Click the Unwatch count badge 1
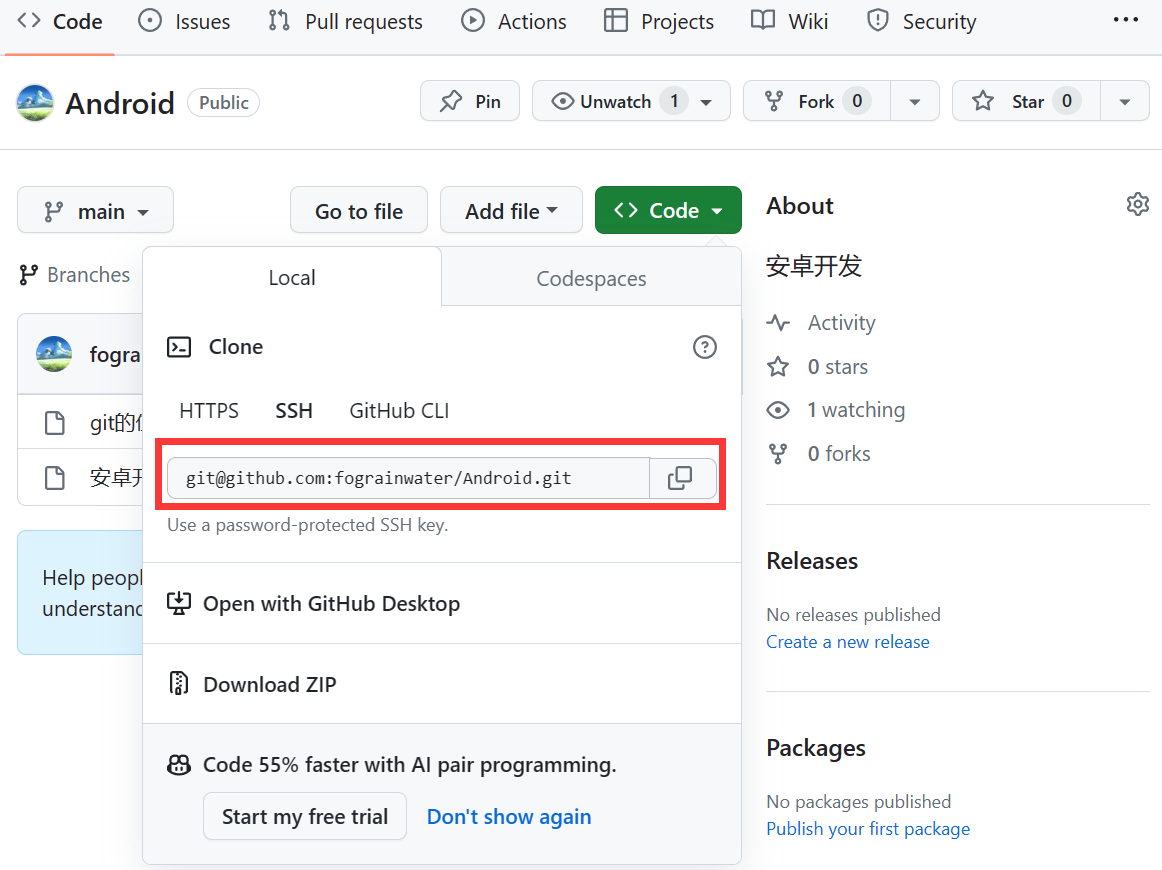This screenshot has height=870, width=1162. 674,101
